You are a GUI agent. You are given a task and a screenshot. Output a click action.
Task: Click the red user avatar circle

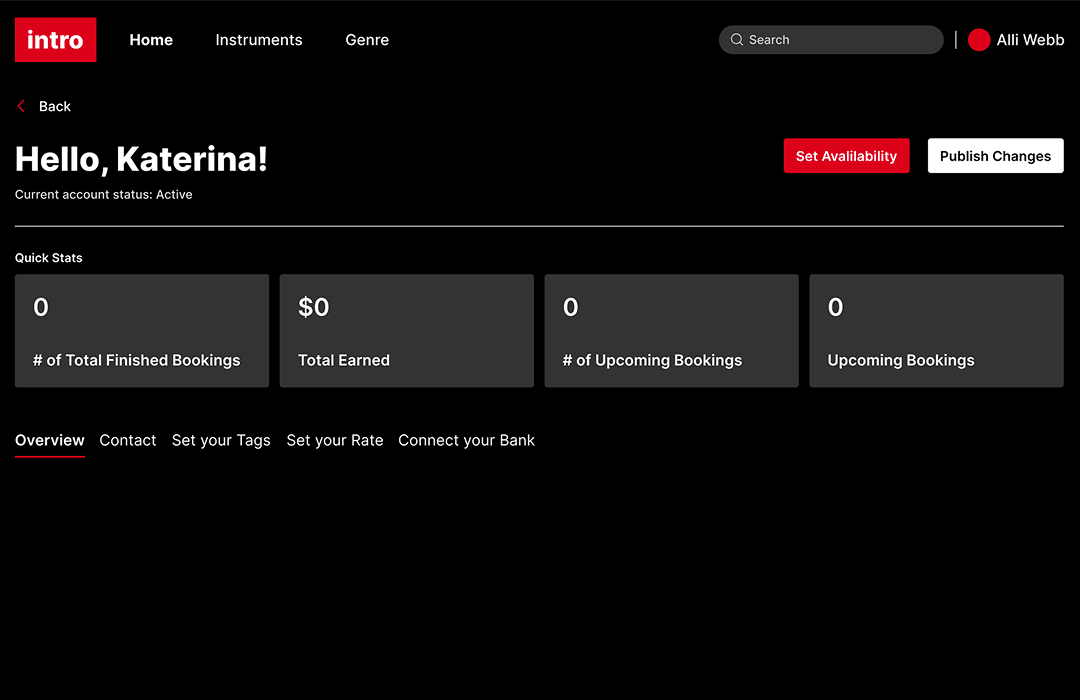[979, 40]
